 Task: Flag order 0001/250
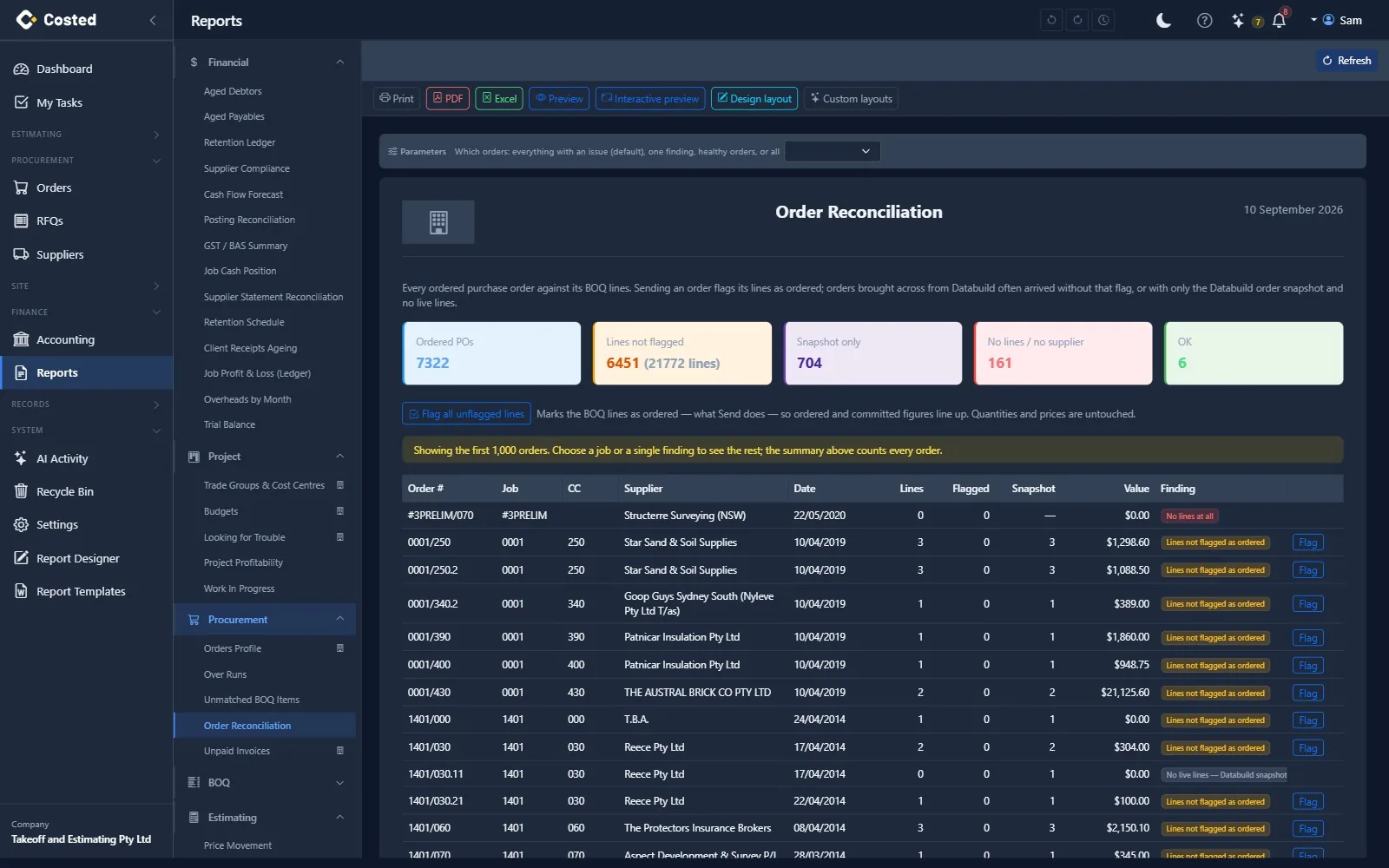(1307, 542)
